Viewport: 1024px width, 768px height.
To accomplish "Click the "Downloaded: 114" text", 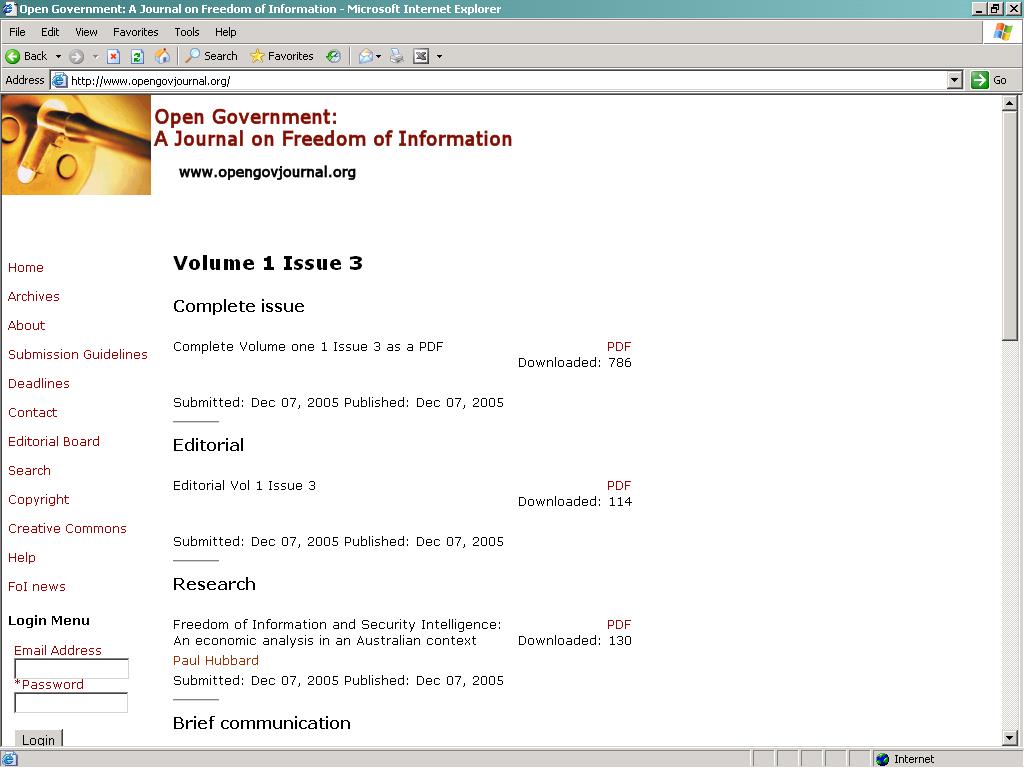I will pyautogui.click(x=575, y=502).
